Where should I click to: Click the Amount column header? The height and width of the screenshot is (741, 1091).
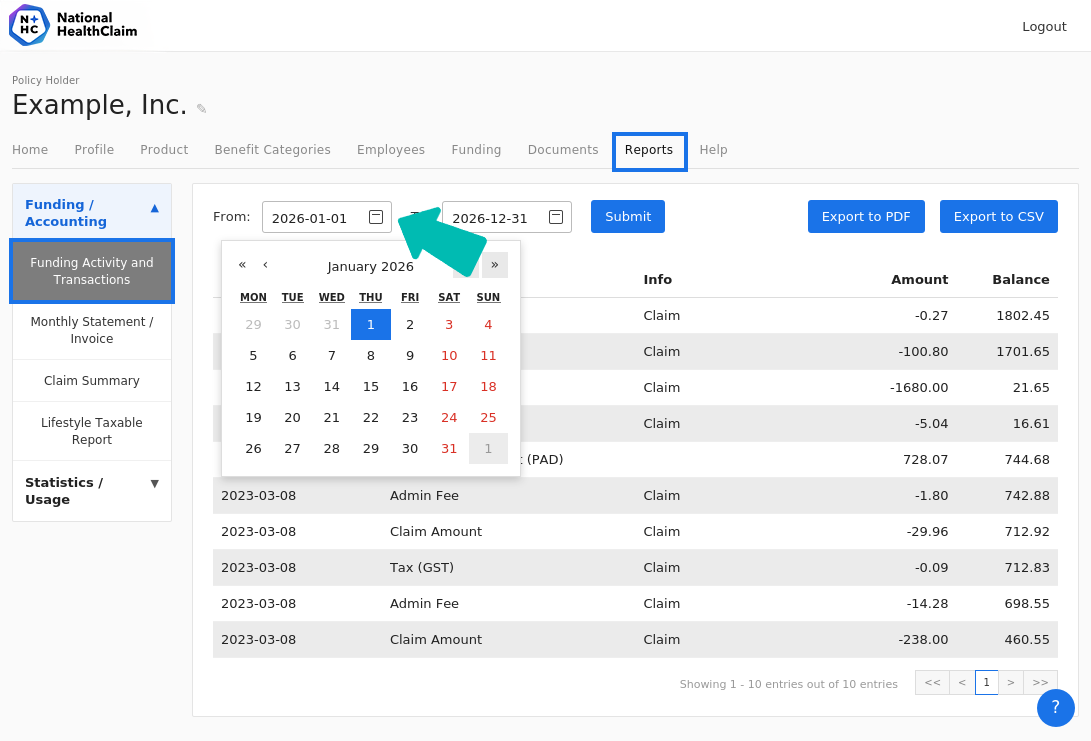point(919,279)
